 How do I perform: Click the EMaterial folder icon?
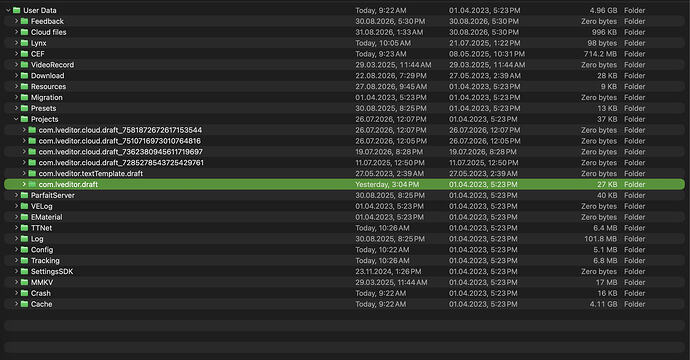(x=25, y=217)
